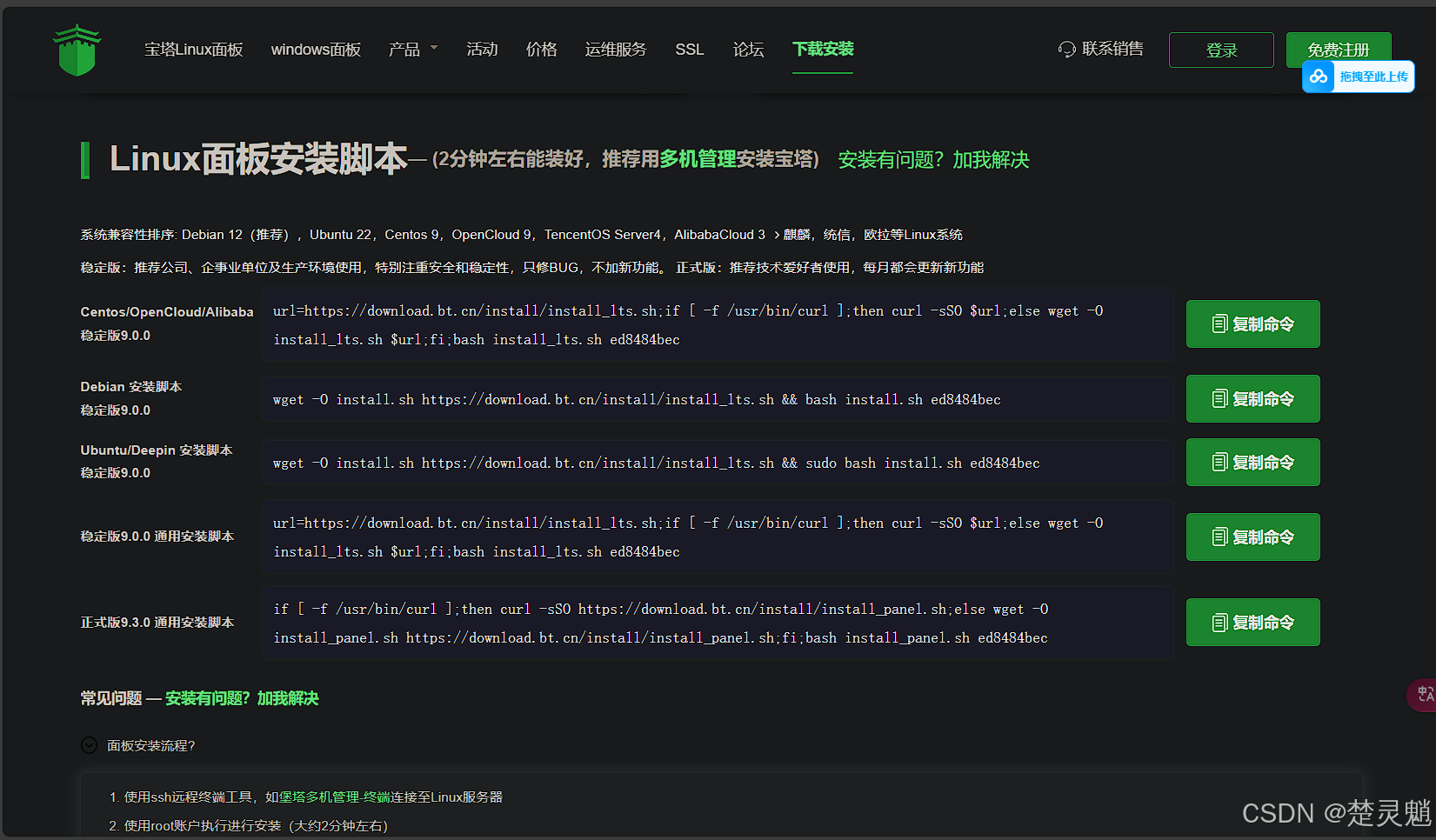Click the 免费注册 register button
Image resolution: width=1436 pixels, height=840 pixels.
tap(1339, 49)
